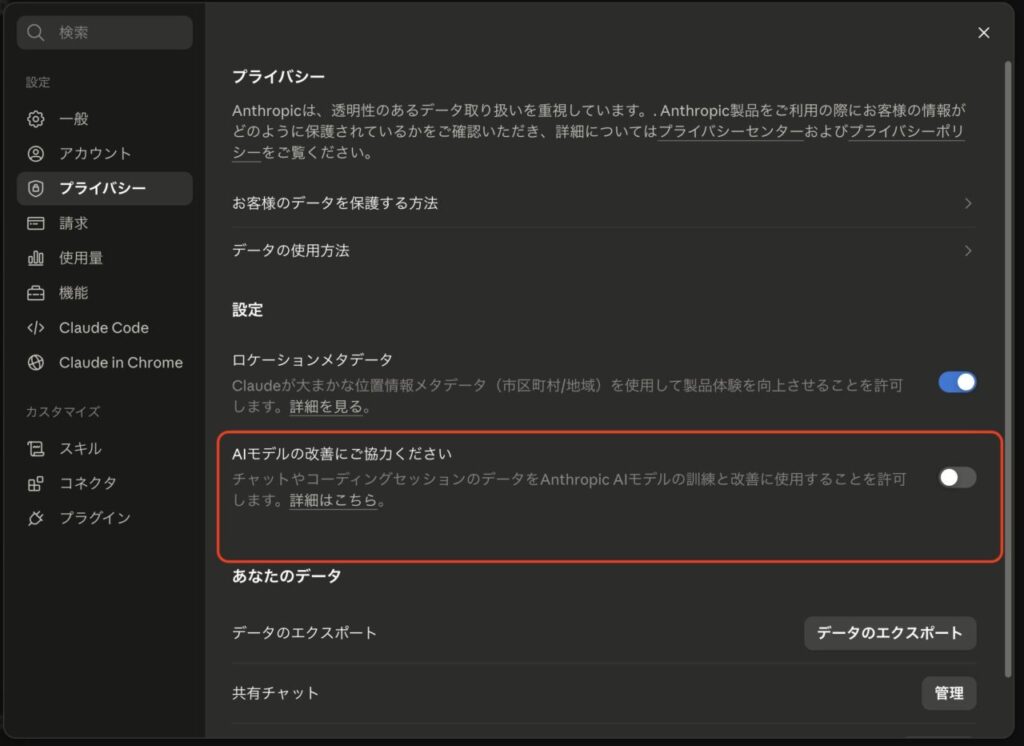The width and height of the screenshot is (1024, 746).
Task: Click the ロケーションメタデータ label
Action: click(312, 360)
